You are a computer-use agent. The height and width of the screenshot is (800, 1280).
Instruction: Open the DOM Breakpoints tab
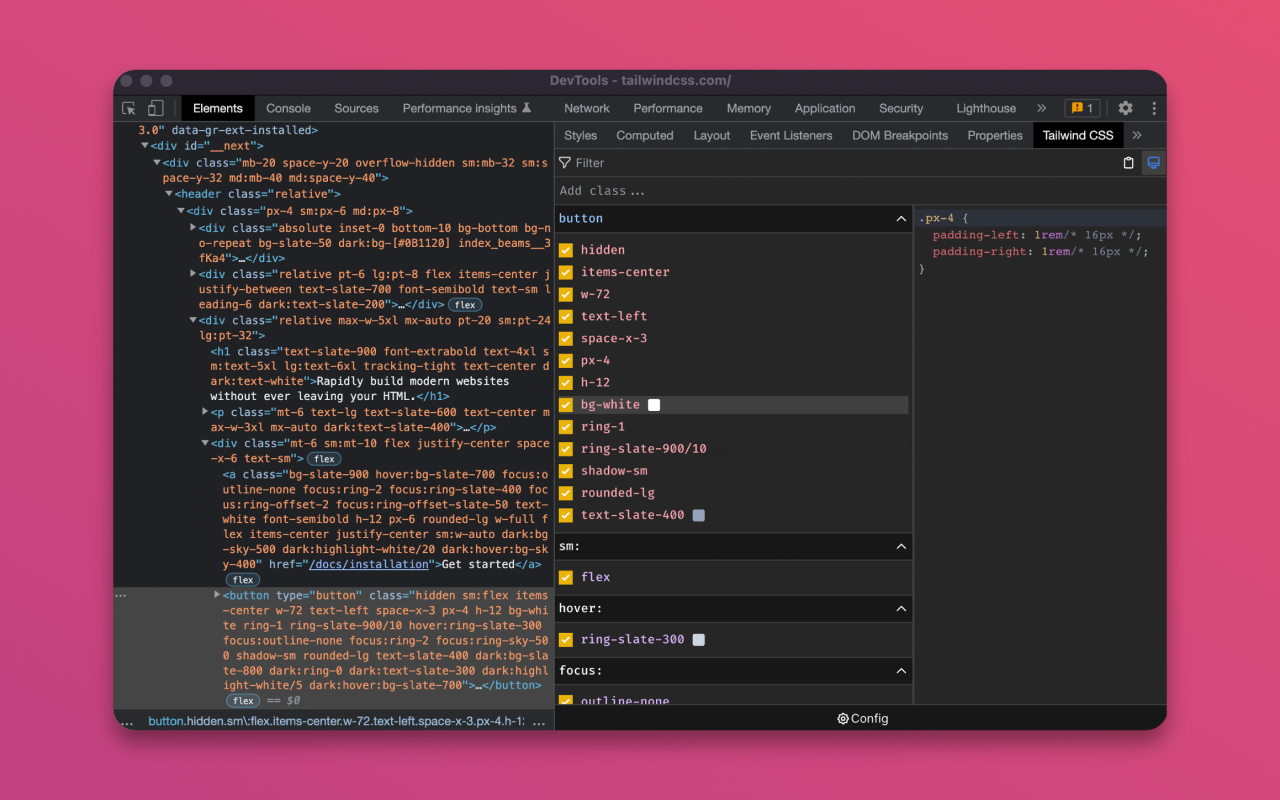[900, 135]
